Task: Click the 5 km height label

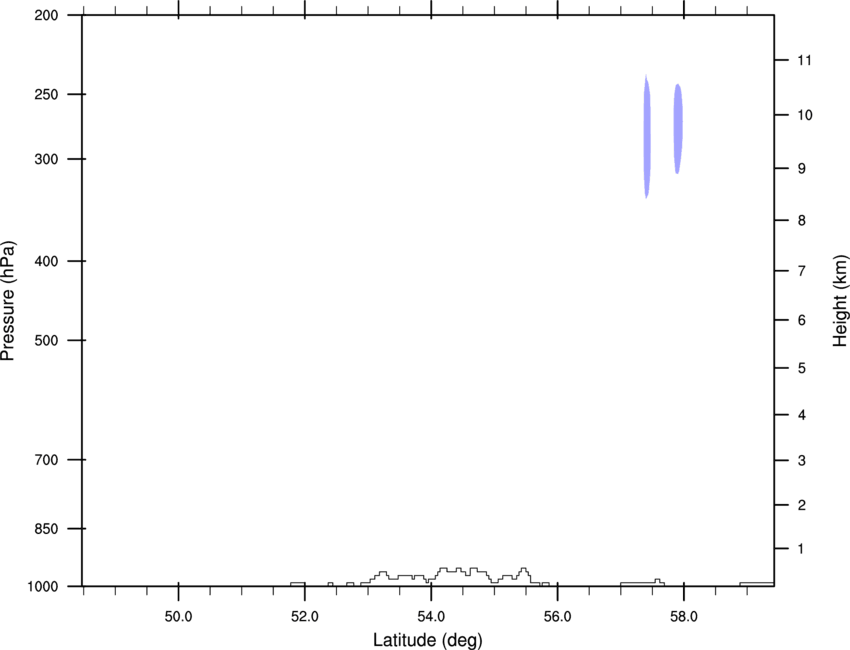Action: (x=801, y=369)
